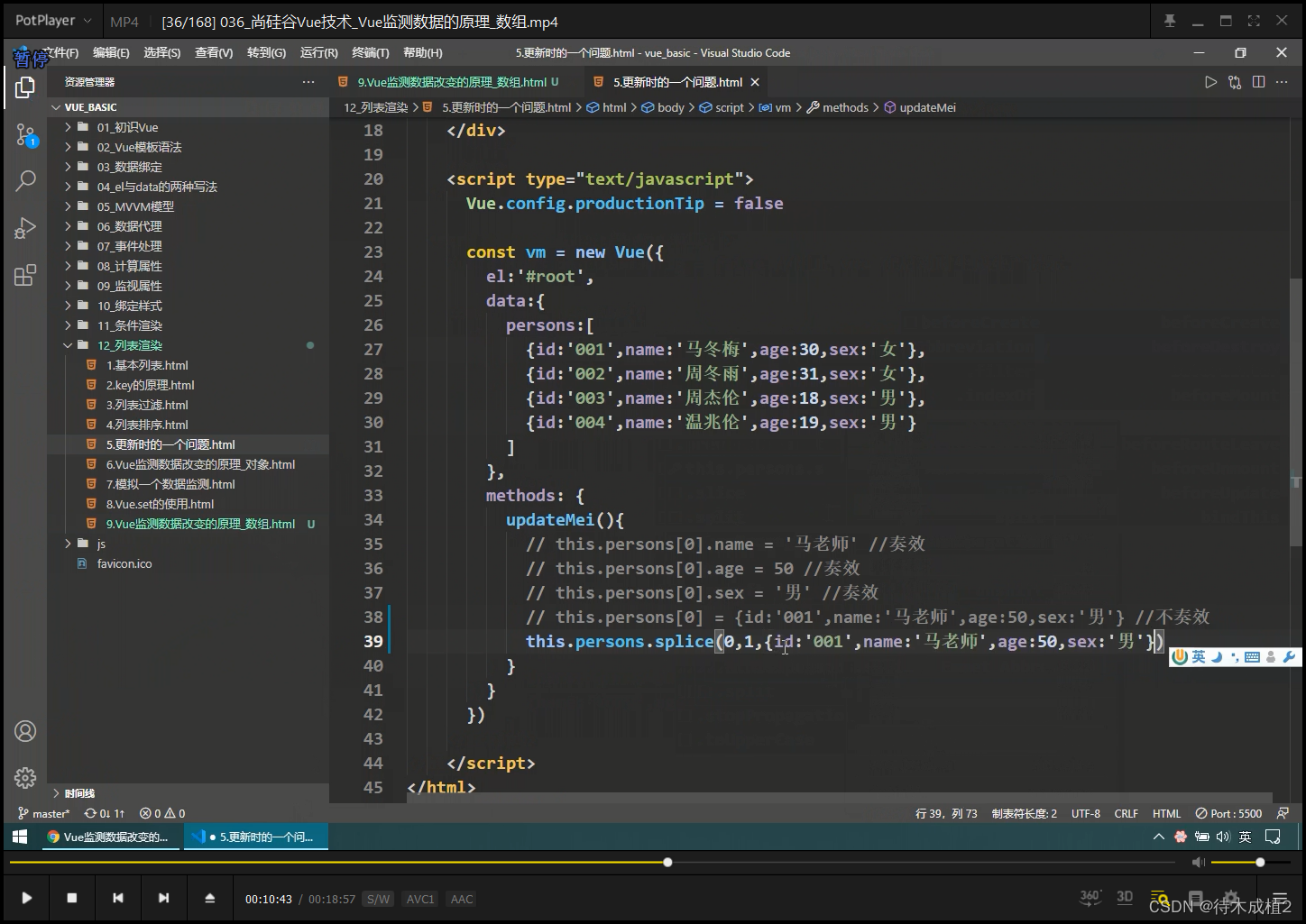
Task: Jump to previous video in PotPlayer
Action: pyautogui.click(x=118, y=898)
